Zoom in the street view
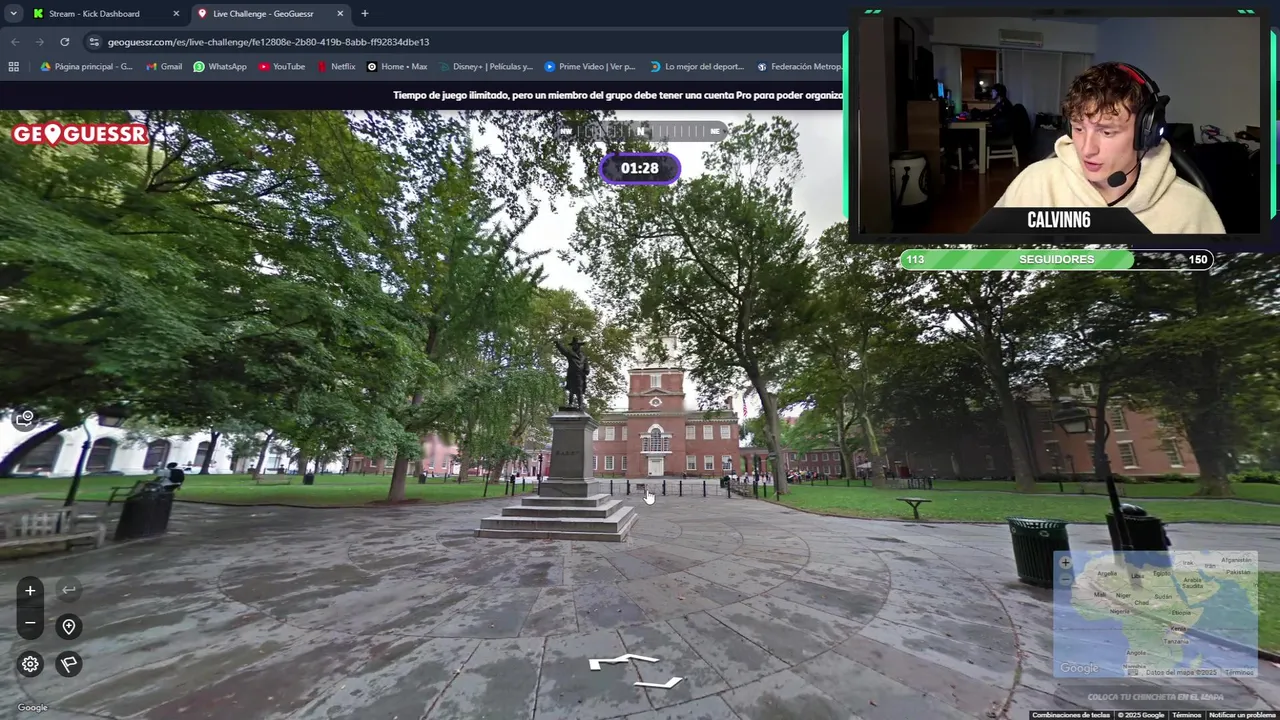 click(30, 591)
